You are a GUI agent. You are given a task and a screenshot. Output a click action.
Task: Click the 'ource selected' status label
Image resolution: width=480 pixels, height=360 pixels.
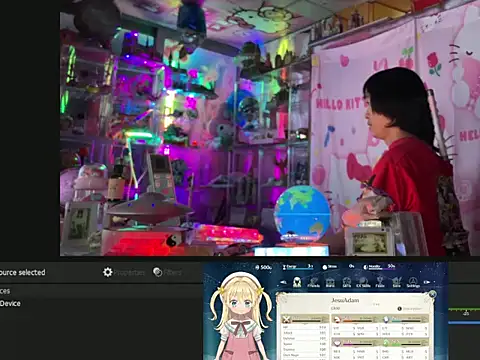23,272
